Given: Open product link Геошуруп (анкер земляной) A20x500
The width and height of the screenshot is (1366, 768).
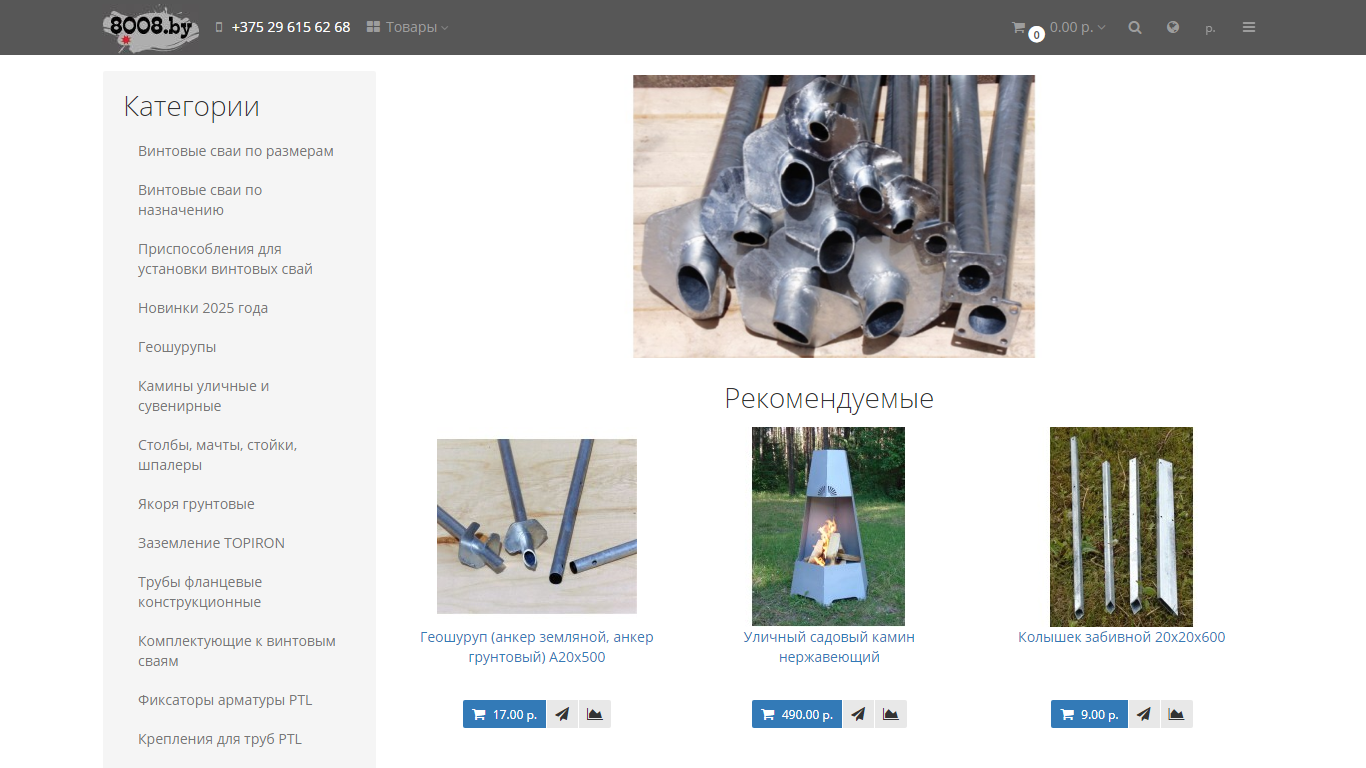Looking at the screenshot, I should (537, 647).
